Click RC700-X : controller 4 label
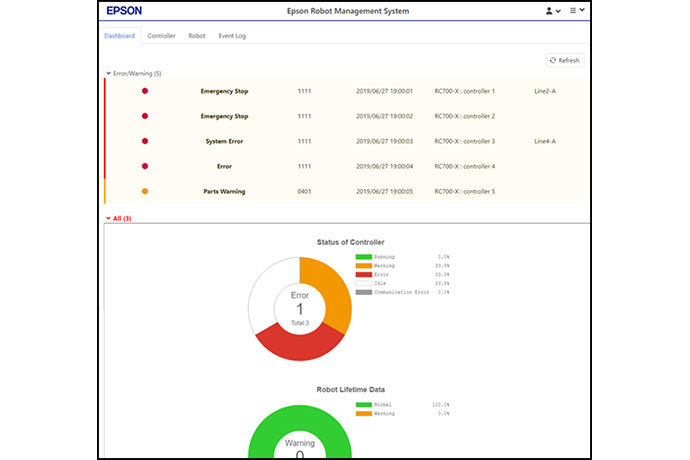The width and height of the screenshot is (690, 460). [x=465, y=166]
